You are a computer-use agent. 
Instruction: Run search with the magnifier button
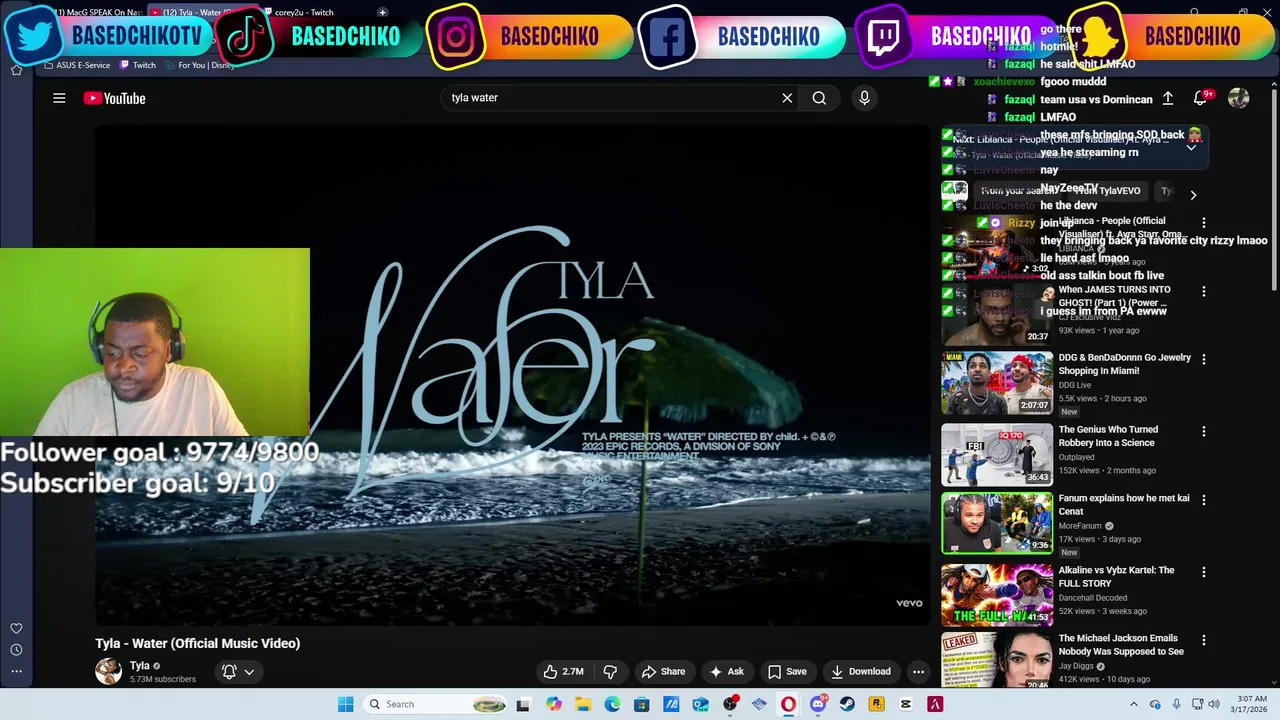pos(819,98)
